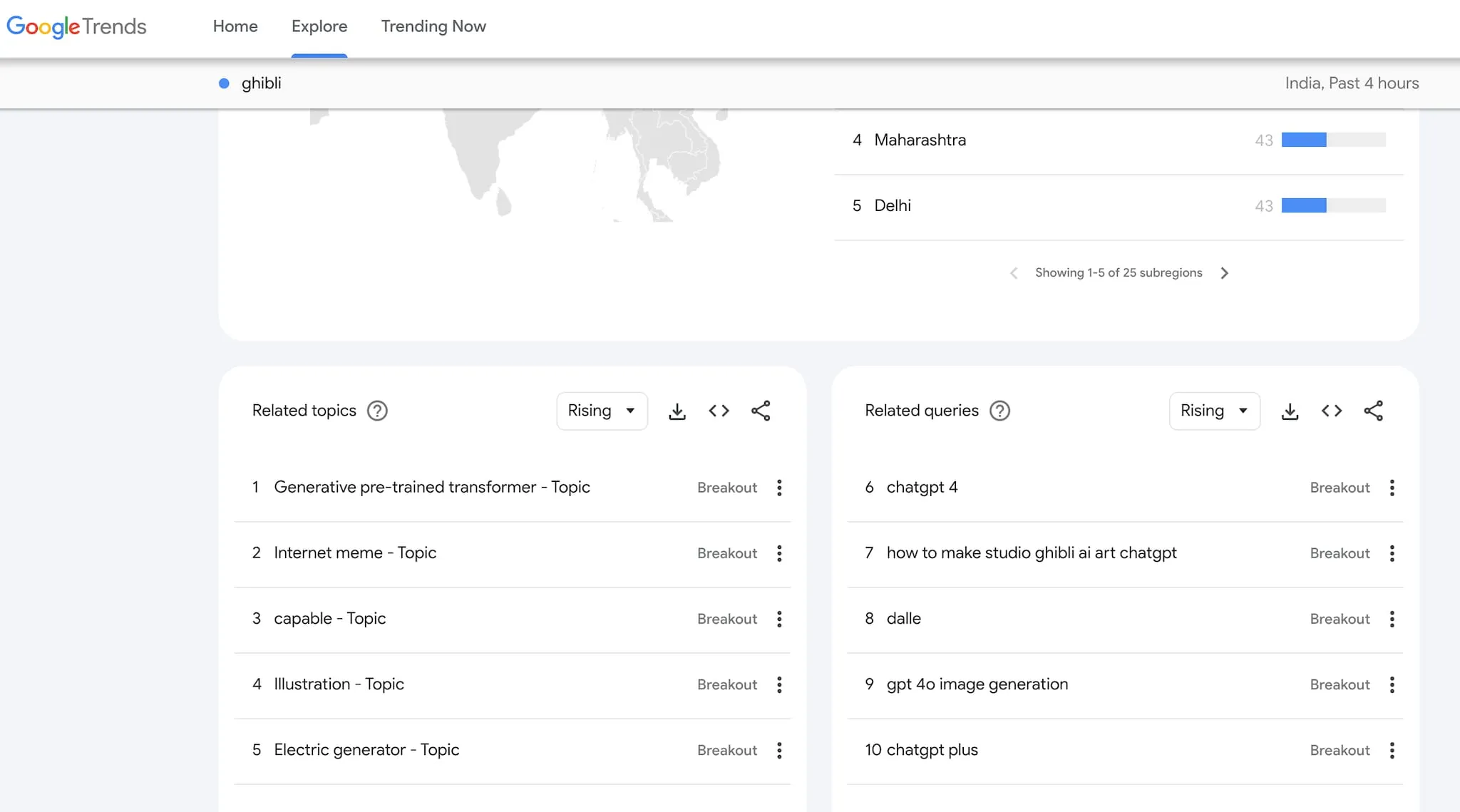Image resolution: width=1460 pixels, height=812 pixels.
Task: Go to next page of subregions
Action: [x=1224, y=273]
